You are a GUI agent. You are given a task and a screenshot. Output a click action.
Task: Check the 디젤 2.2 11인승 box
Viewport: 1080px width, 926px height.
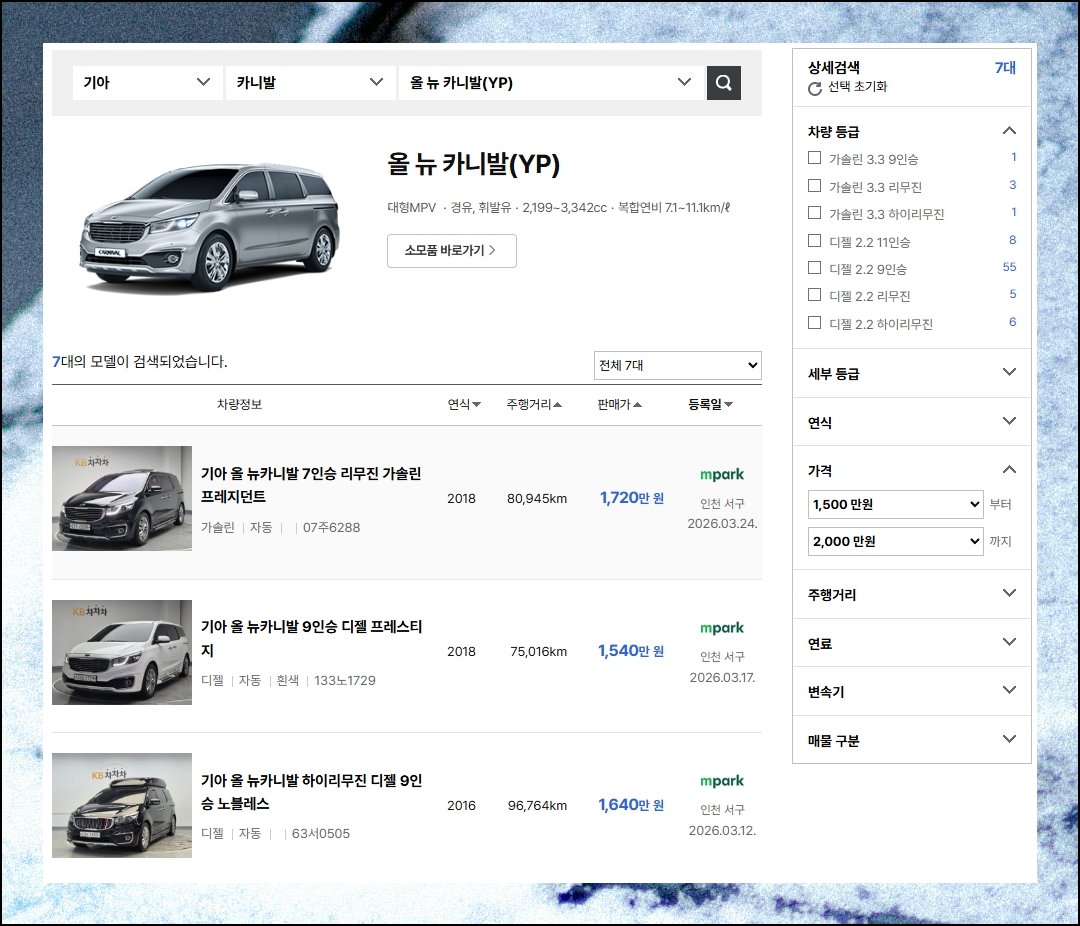tap(814, 240)
